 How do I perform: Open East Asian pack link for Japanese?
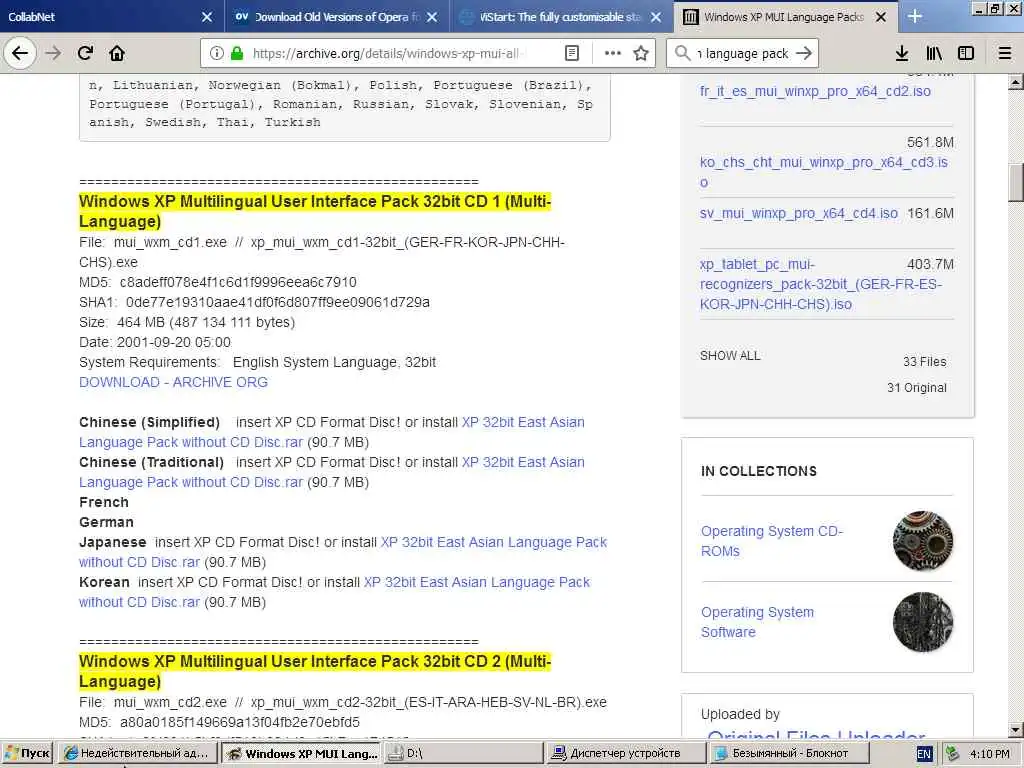tap(343, 552)
